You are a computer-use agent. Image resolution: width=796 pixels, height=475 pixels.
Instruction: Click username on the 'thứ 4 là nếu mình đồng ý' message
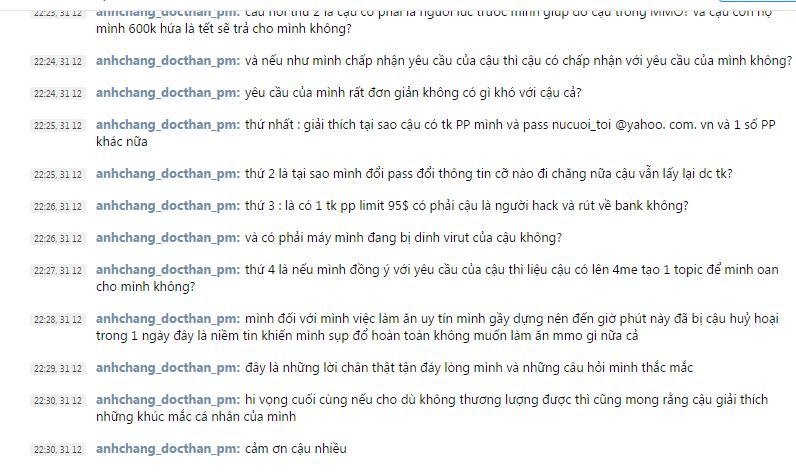pyautogui.click(x=168, y=270)
